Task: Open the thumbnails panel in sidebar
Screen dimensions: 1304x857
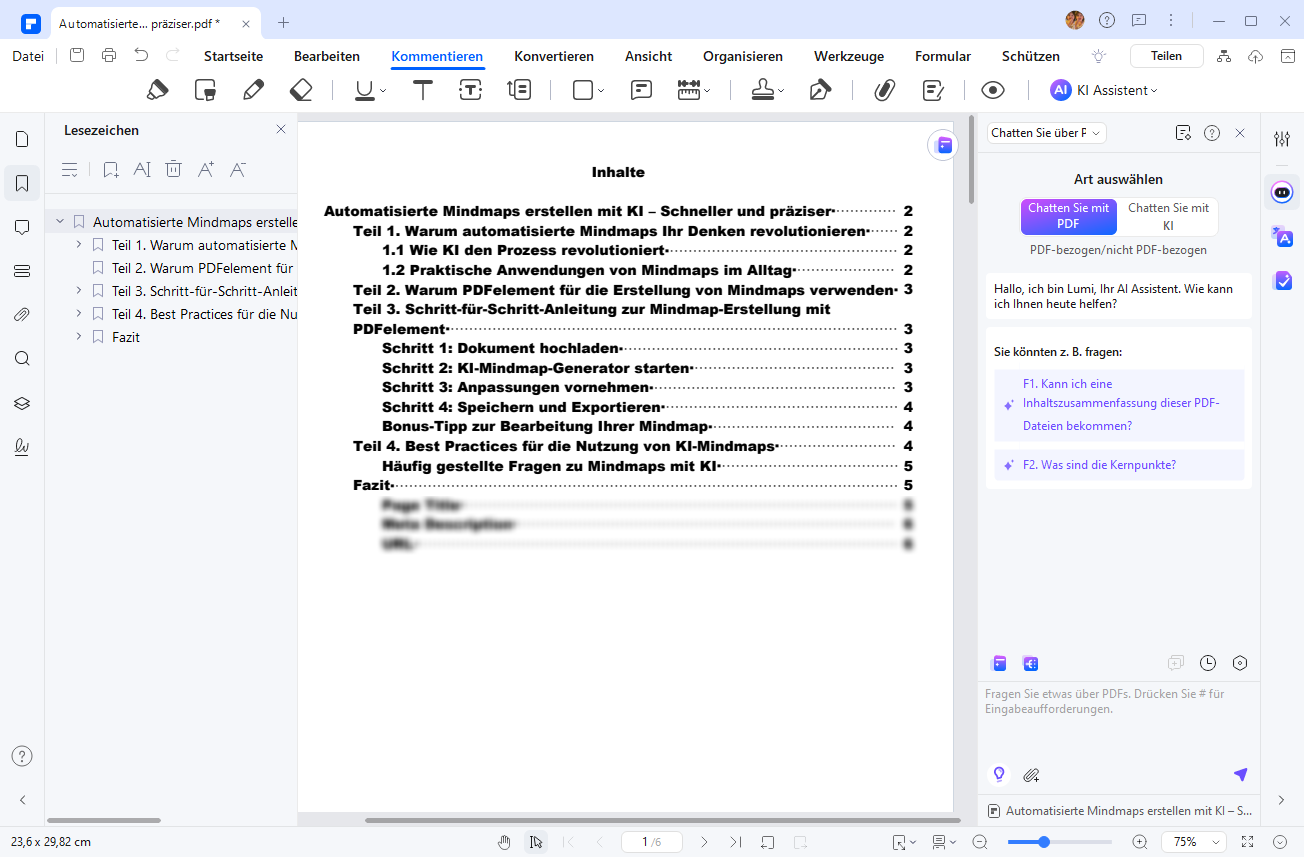Action: [x=22, y=139]
